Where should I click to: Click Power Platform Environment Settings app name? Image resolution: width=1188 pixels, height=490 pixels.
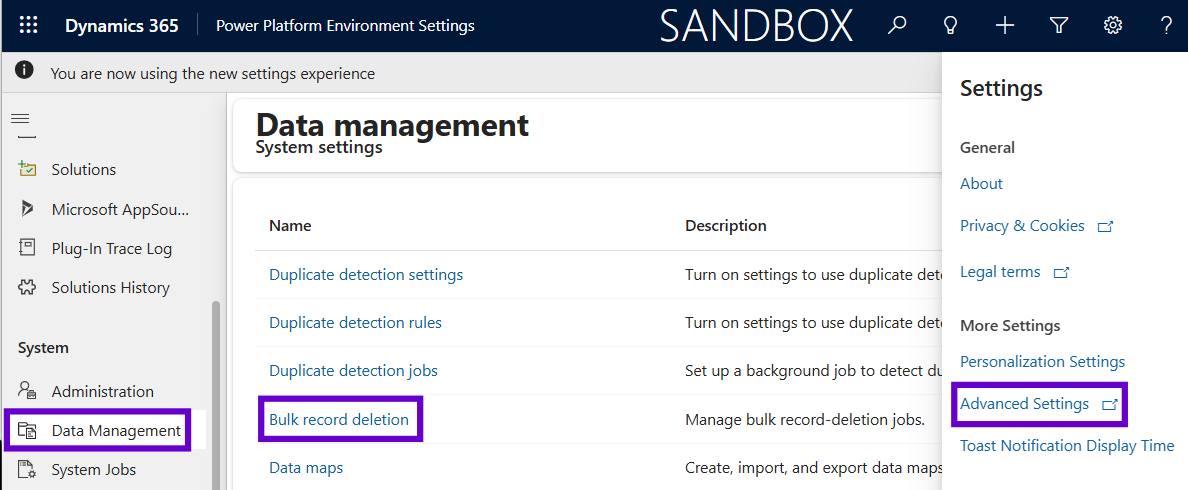tap(345, 26)
